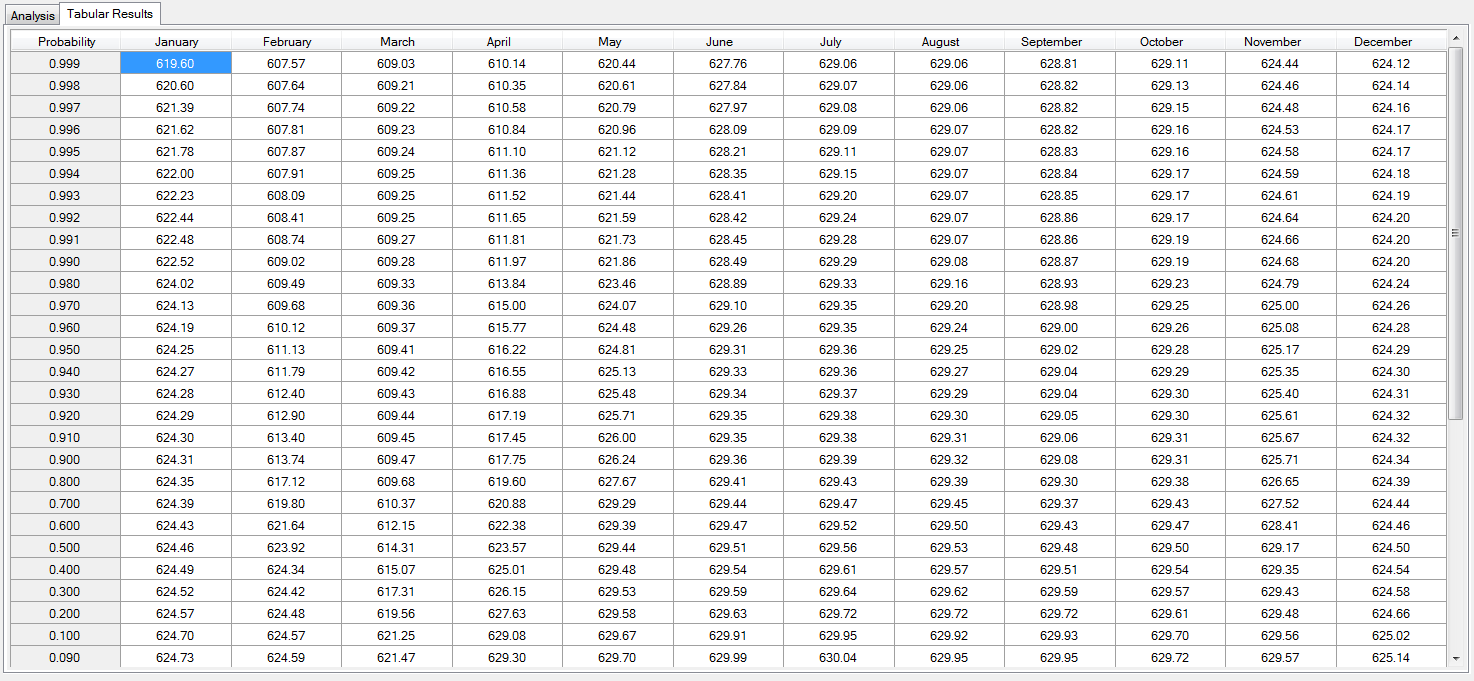Click the September column header

1052,41
